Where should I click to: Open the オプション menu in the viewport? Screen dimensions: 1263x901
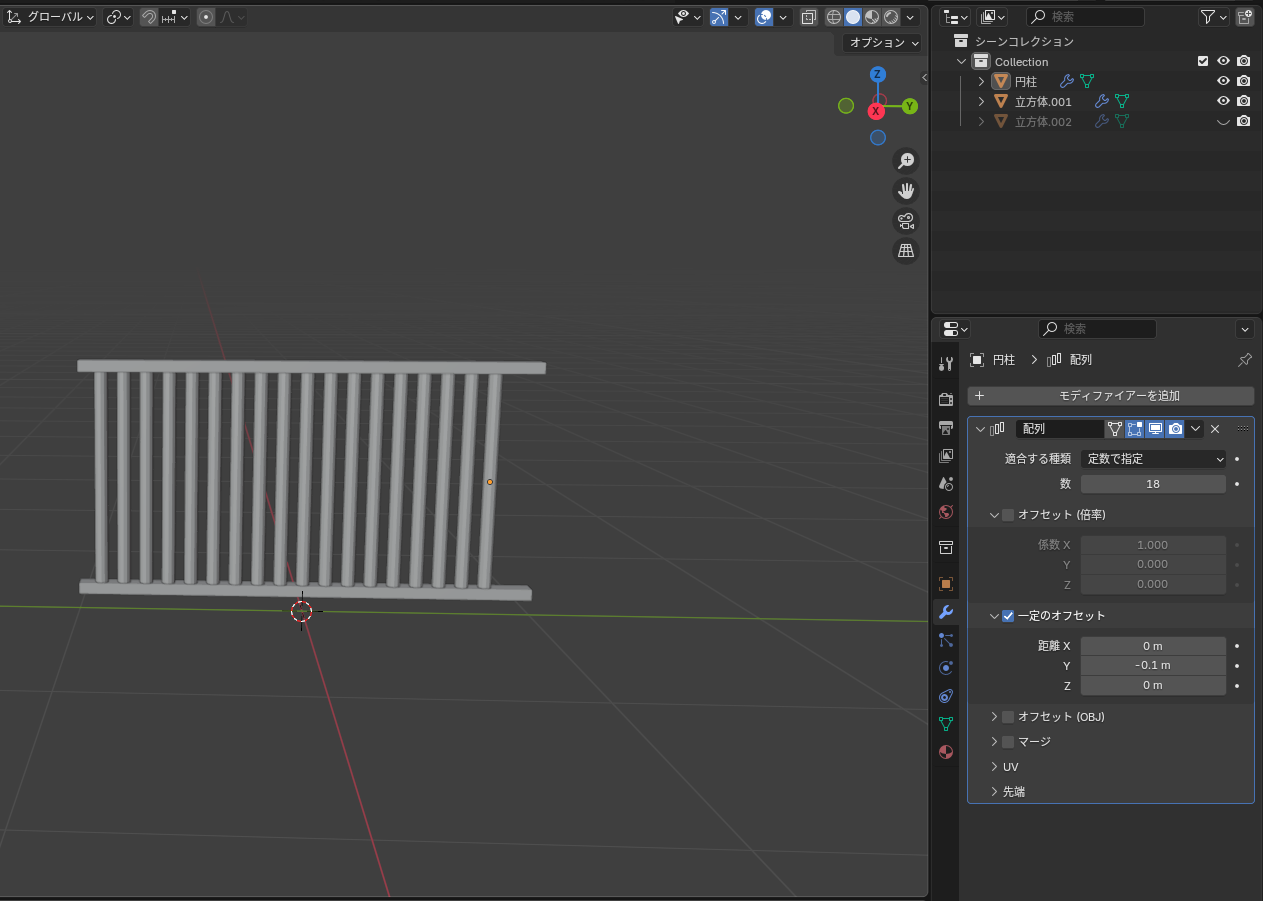883,43
